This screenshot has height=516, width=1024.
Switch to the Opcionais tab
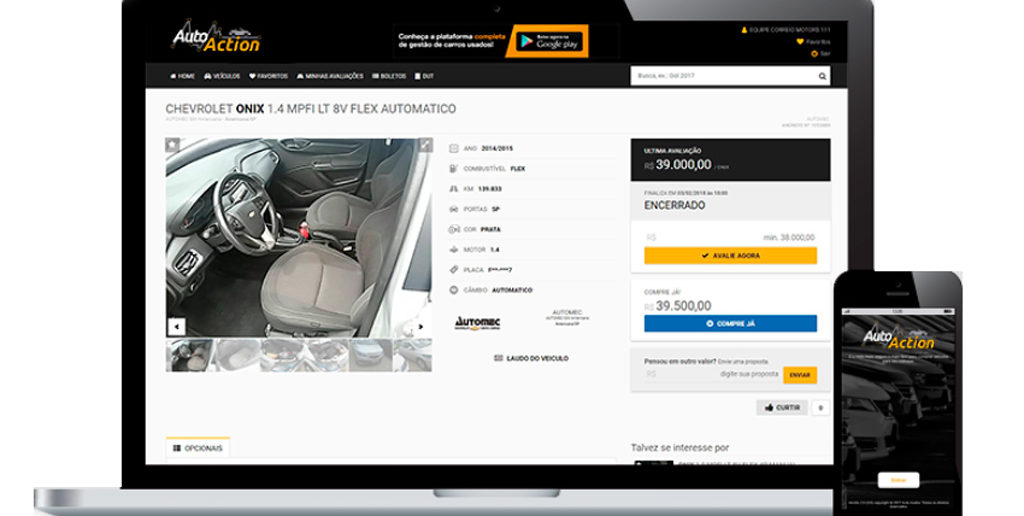click(198, 448)
